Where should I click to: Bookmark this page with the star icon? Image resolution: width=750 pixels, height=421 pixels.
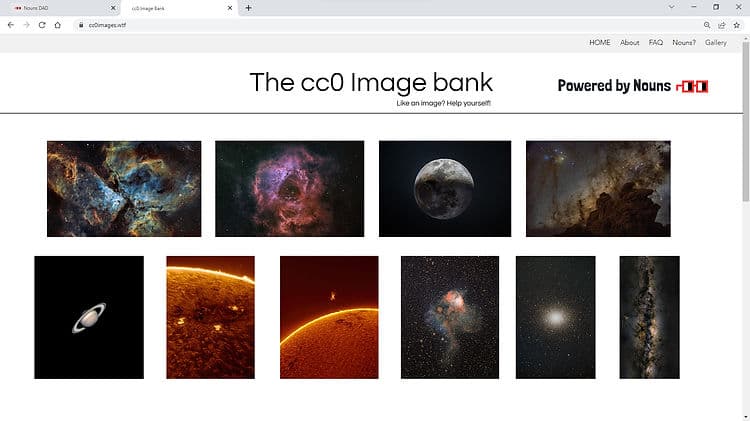pyautogui.click(x=737, y=25)
